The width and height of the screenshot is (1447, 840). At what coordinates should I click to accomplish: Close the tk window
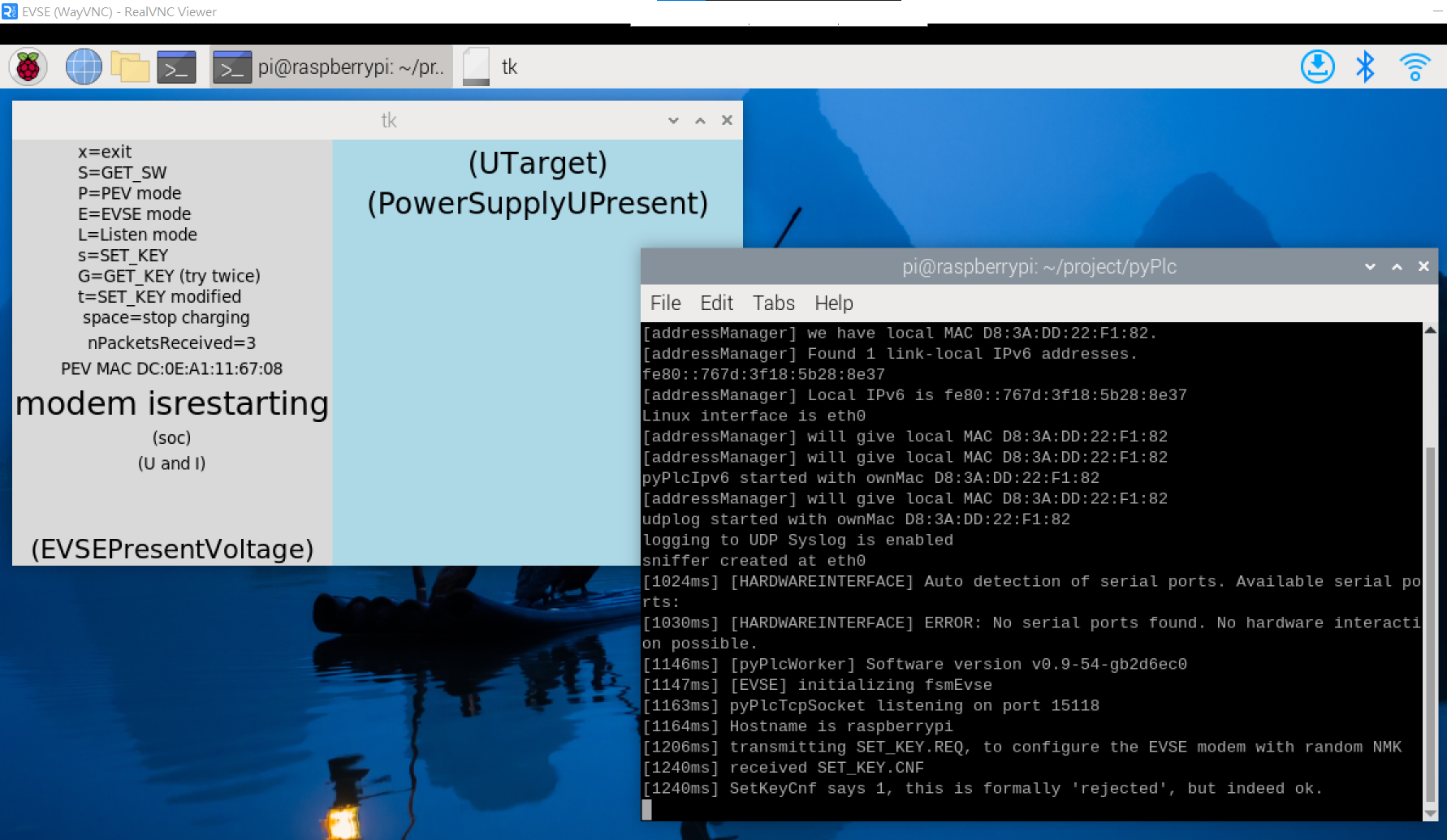click(727, 120)
